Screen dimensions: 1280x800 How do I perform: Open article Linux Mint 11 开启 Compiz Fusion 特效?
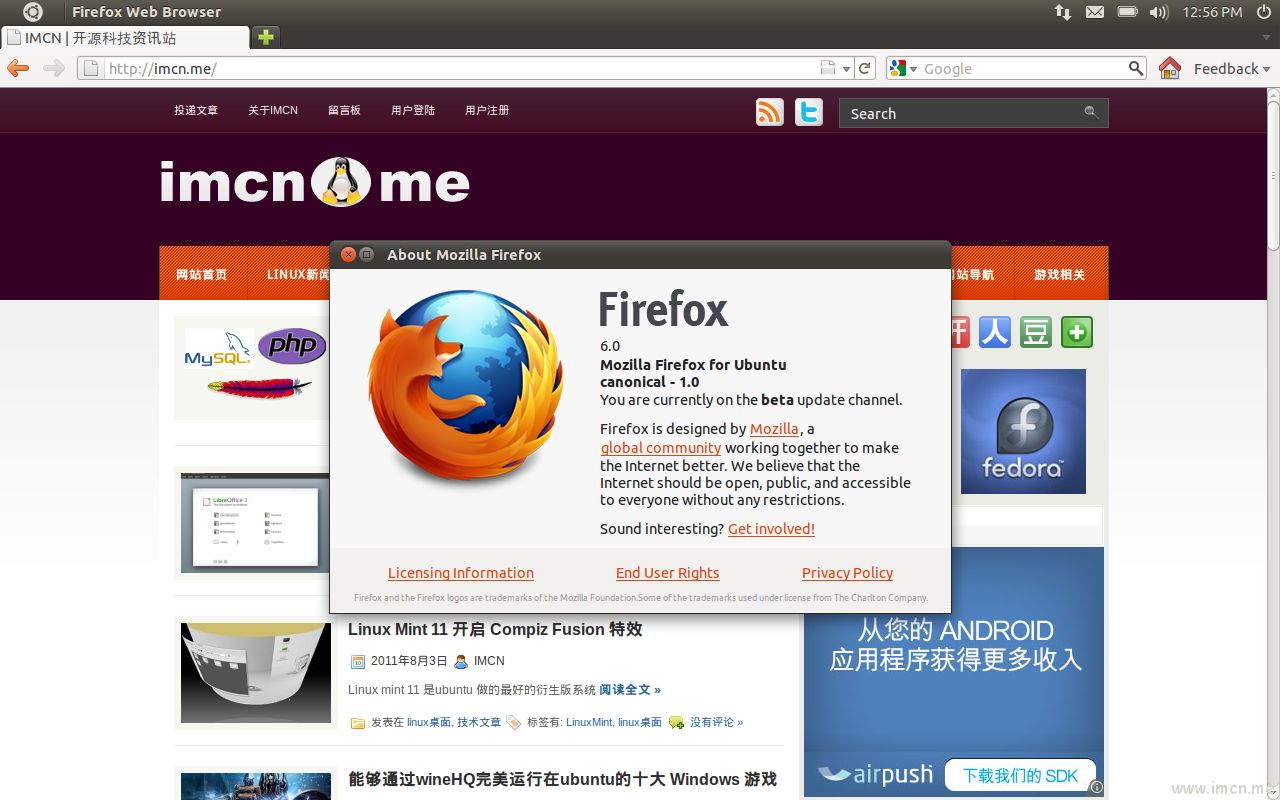point(495,629)
